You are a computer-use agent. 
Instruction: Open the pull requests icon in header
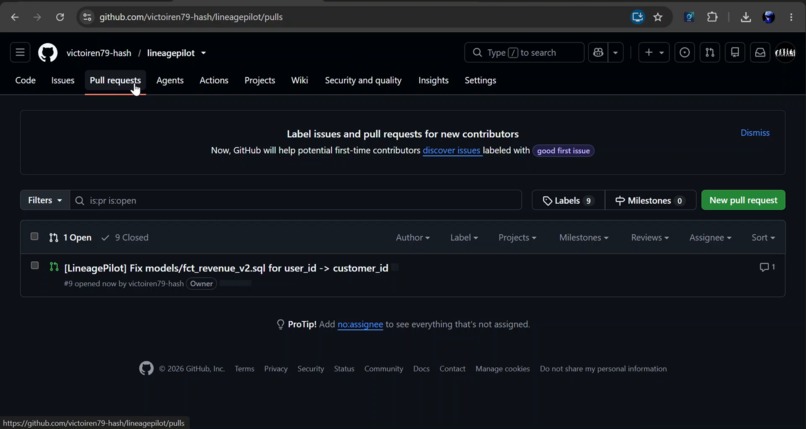(710, 52)
